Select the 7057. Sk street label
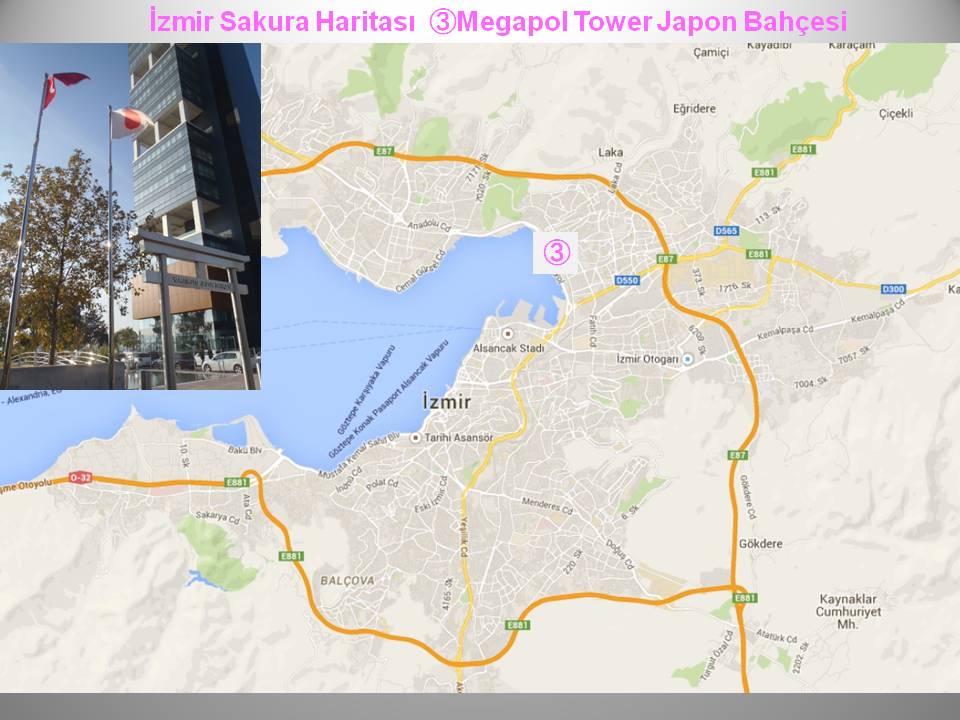960x720 pixels. coord(853,354)
